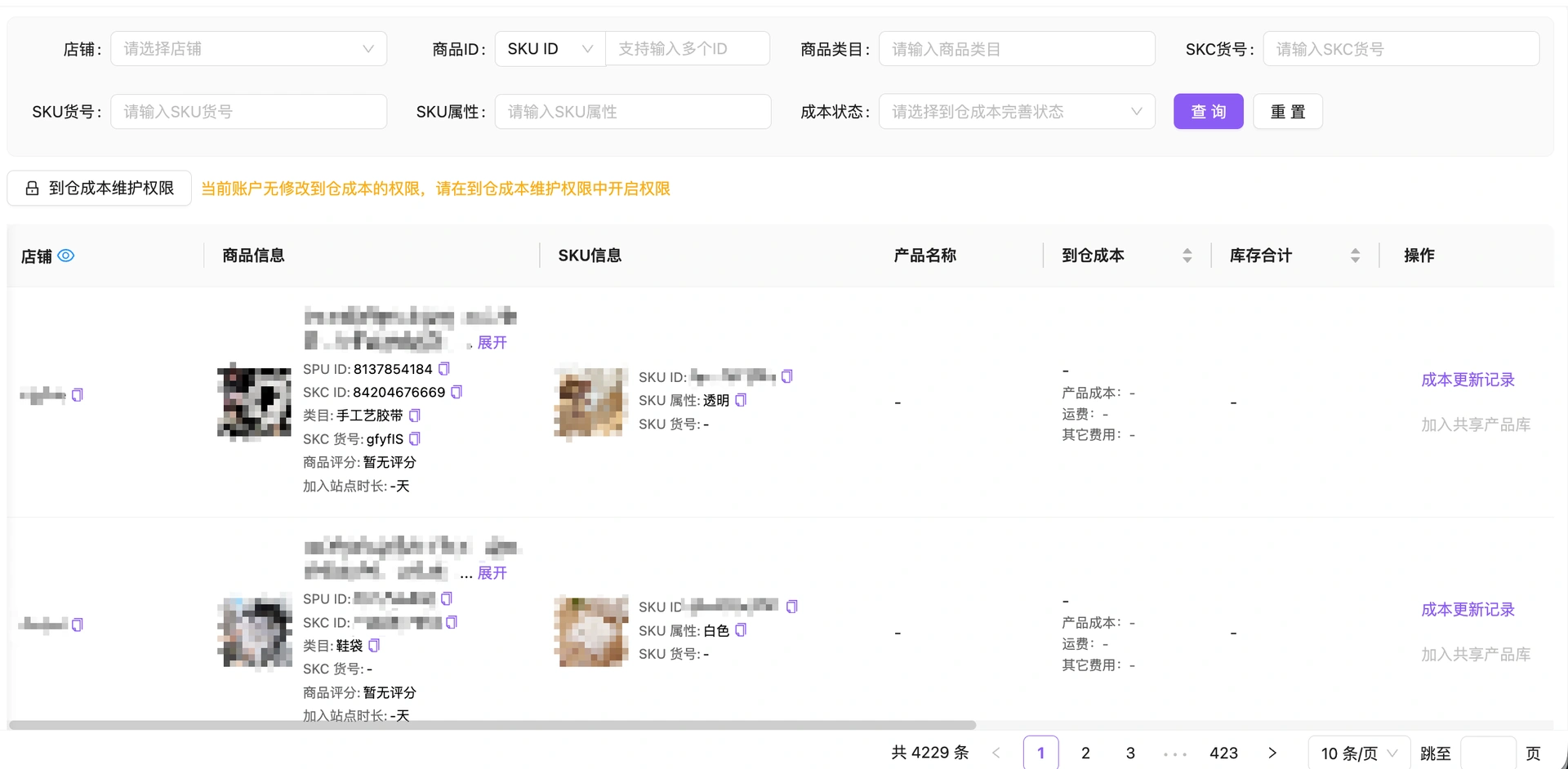
Task: Copy SPU ID 8137854184
Action: 444,369
